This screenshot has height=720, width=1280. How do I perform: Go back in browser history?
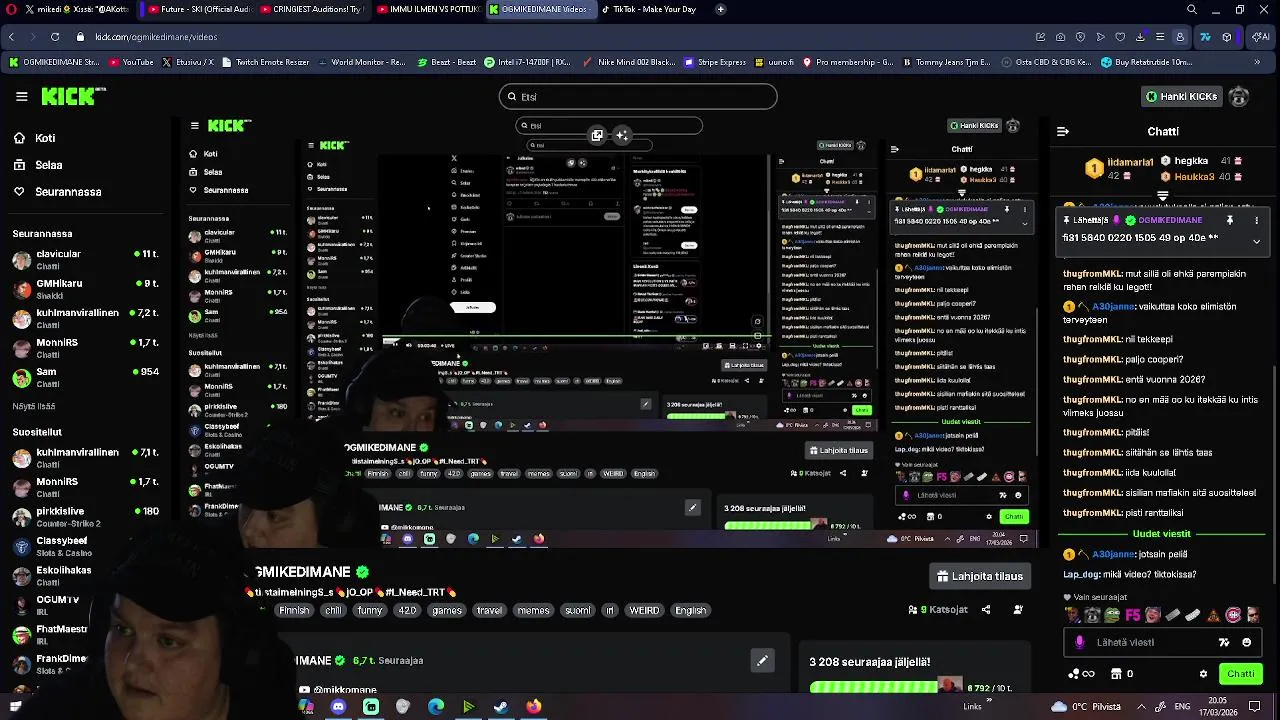[x=11, y=37]
